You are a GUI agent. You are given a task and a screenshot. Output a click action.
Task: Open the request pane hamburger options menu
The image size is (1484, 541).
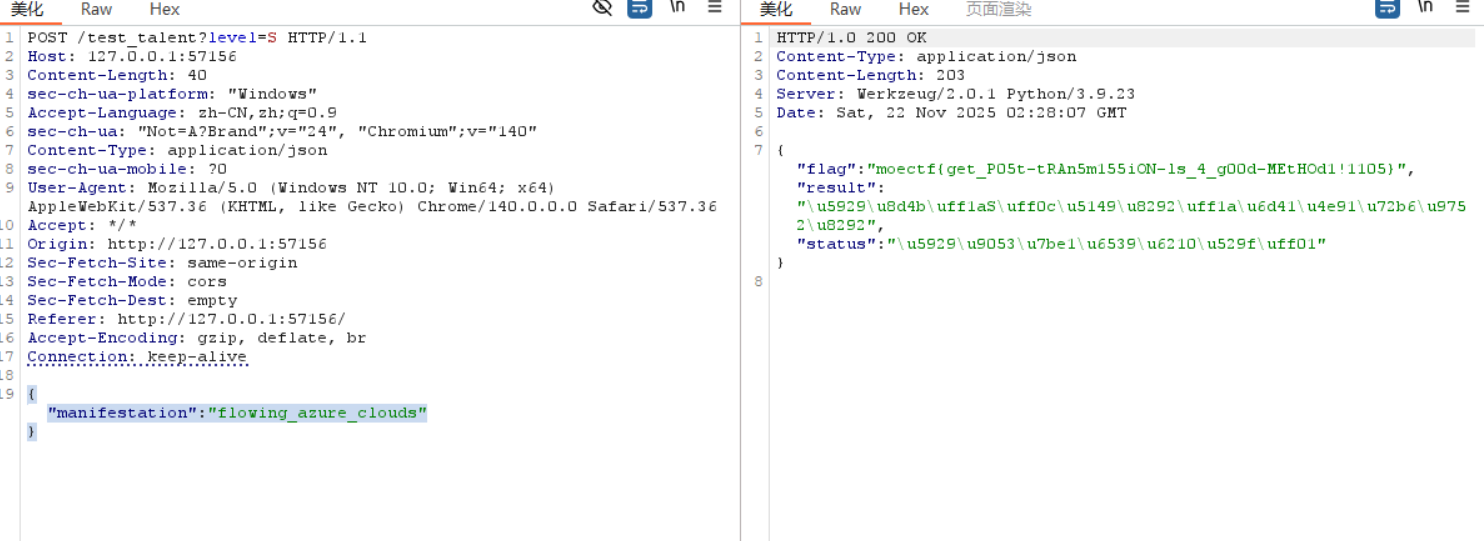tap(715, 7)
